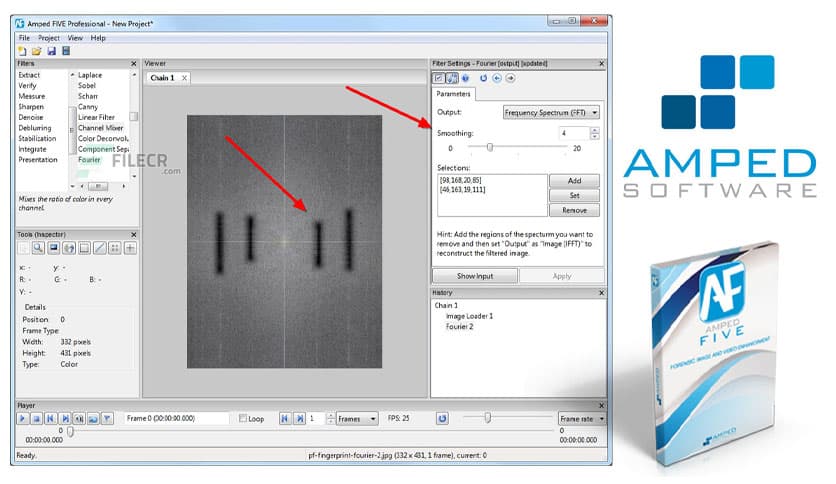Screen dimensions: 836x484
Task: Click the first blank tool in Tools panel
Action: click(x=23, y=248)
